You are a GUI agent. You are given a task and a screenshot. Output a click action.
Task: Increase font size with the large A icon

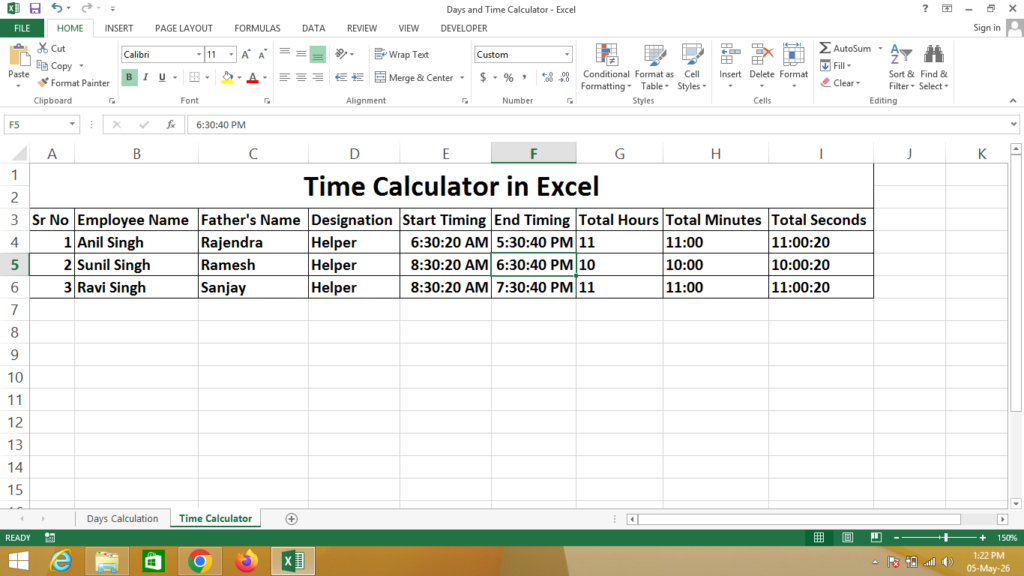point(246,55)
